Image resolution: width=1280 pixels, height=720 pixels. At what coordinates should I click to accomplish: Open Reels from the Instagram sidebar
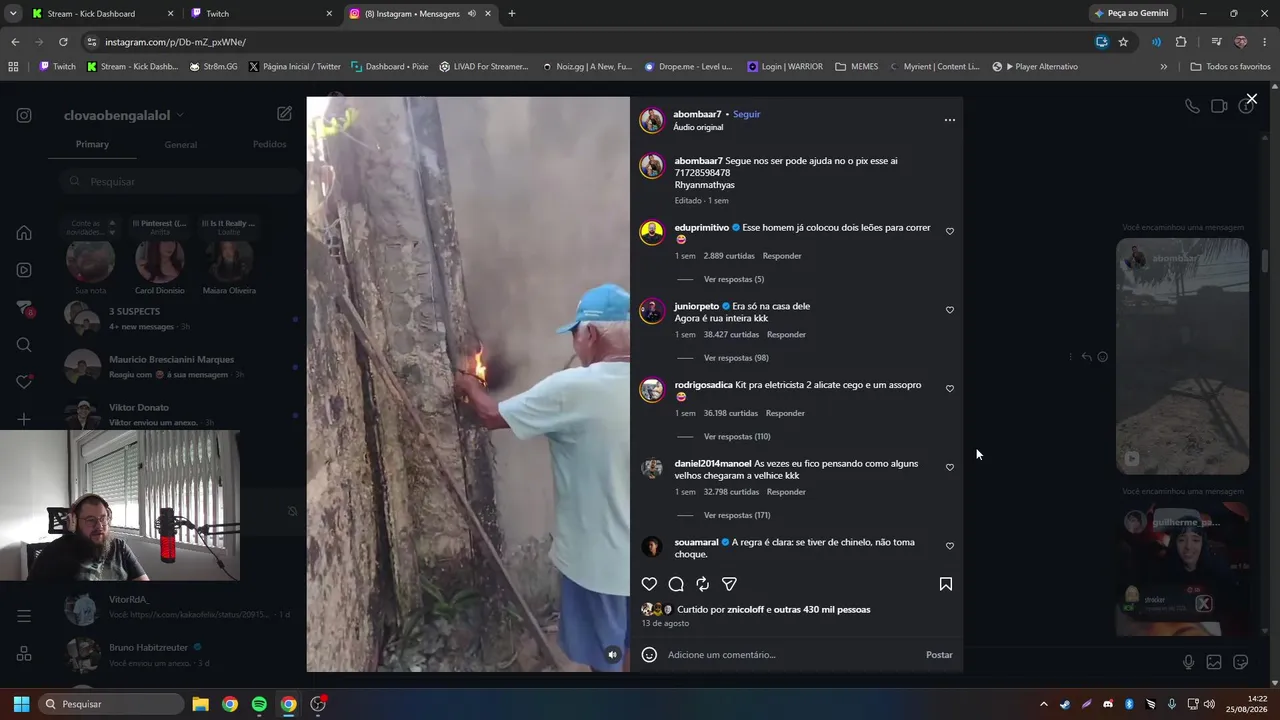pyautogui.click(x=24, y=270)
